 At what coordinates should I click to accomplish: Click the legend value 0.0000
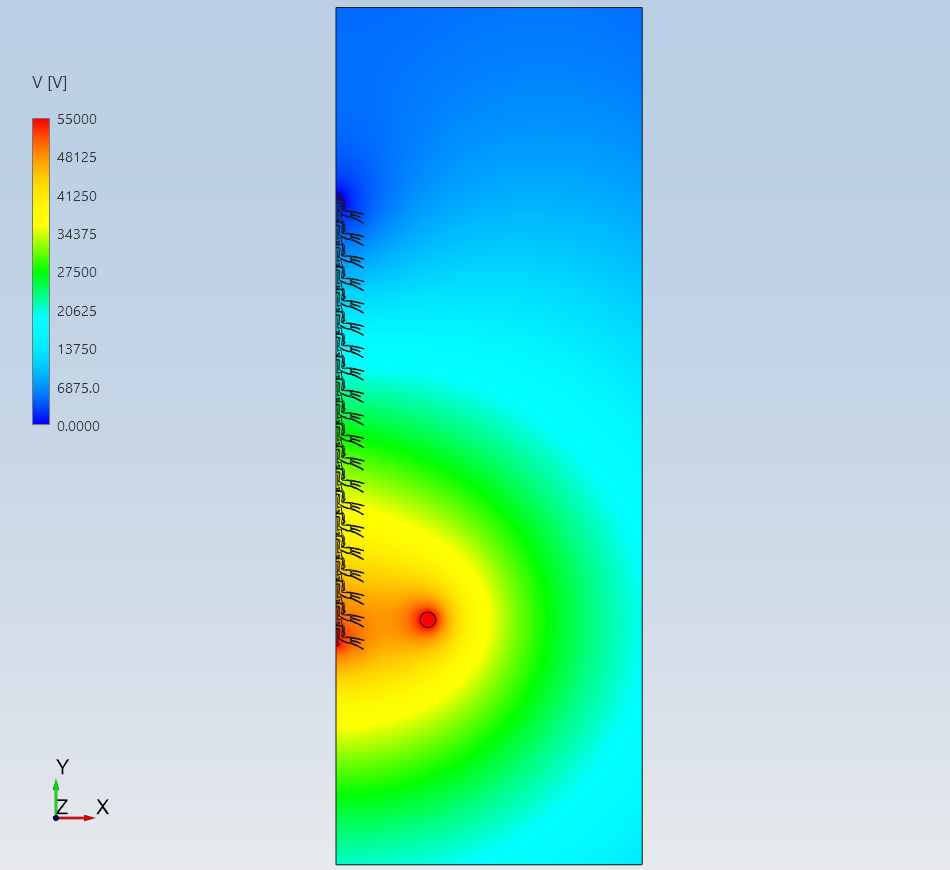(78, 427)
